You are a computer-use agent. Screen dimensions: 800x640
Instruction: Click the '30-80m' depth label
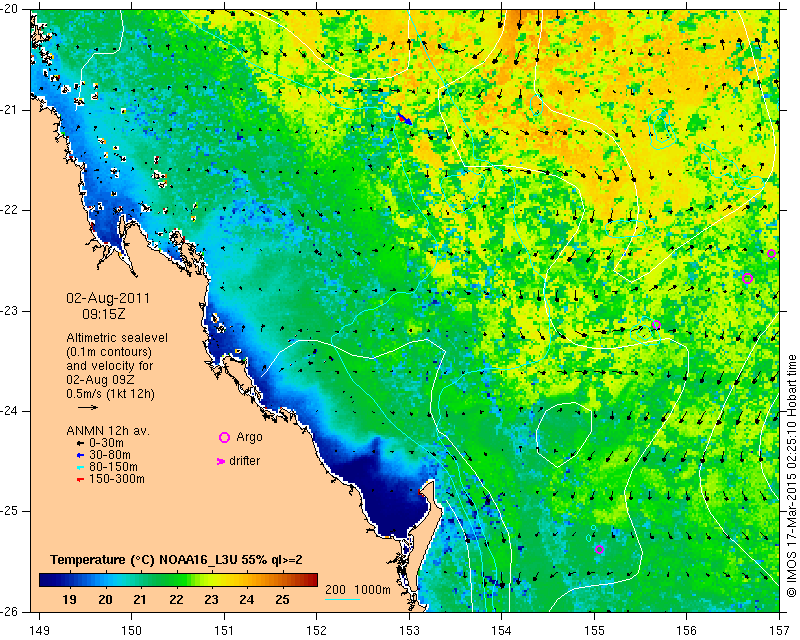[110, 455]
